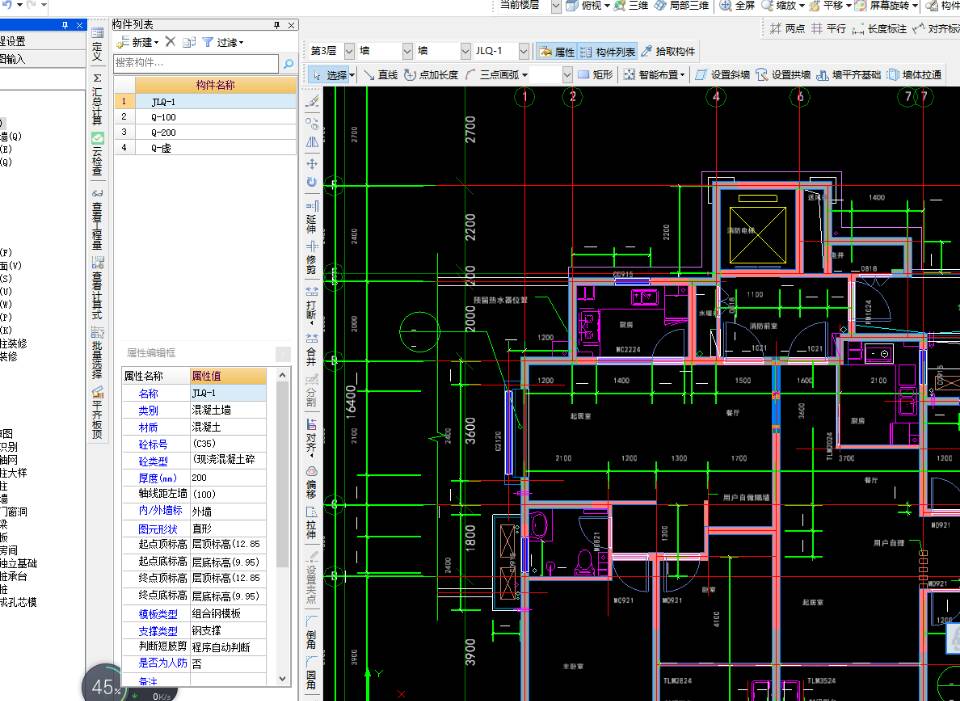Image resolution: width=960 pixels, height=701 pixels.
Task: Select the 偏移 offset tool
Action: 312,482
